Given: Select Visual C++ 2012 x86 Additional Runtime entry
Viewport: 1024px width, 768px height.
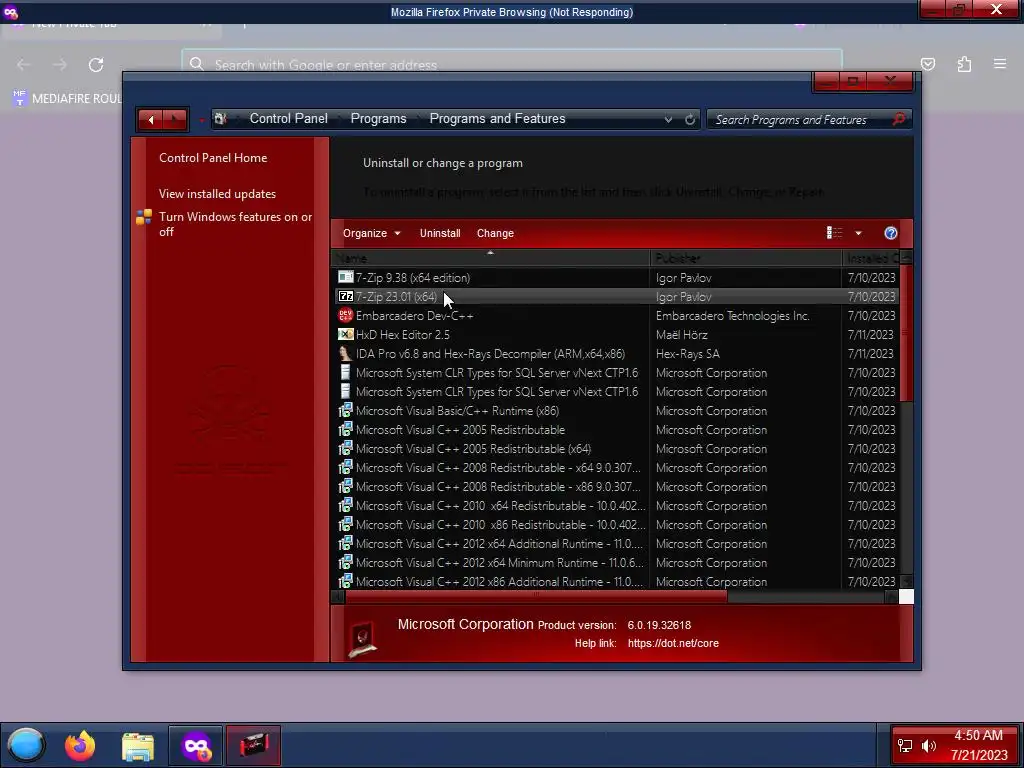Looking at the screenshot, I should click(499, 581).
